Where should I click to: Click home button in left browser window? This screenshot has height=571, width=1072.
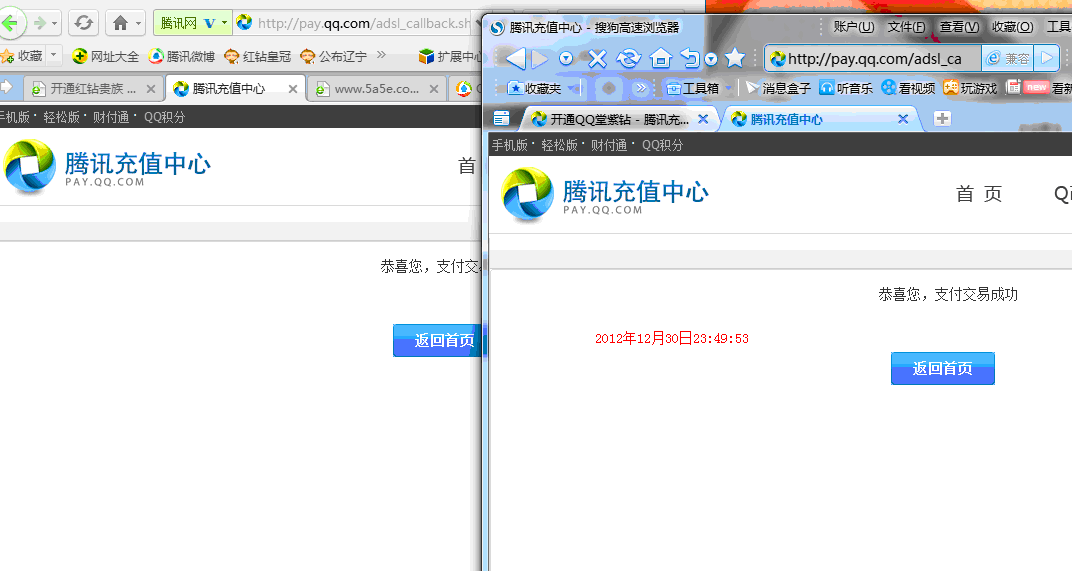coord(120,23)
